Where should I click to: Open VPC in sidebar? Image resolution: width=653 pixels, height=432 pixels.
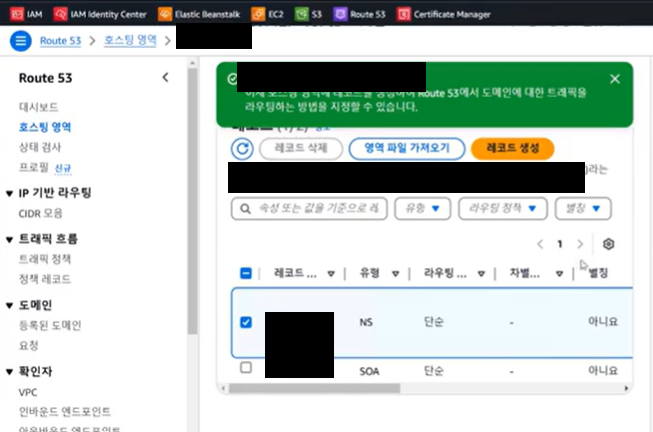pyautogui.click(x=28, y=392)
